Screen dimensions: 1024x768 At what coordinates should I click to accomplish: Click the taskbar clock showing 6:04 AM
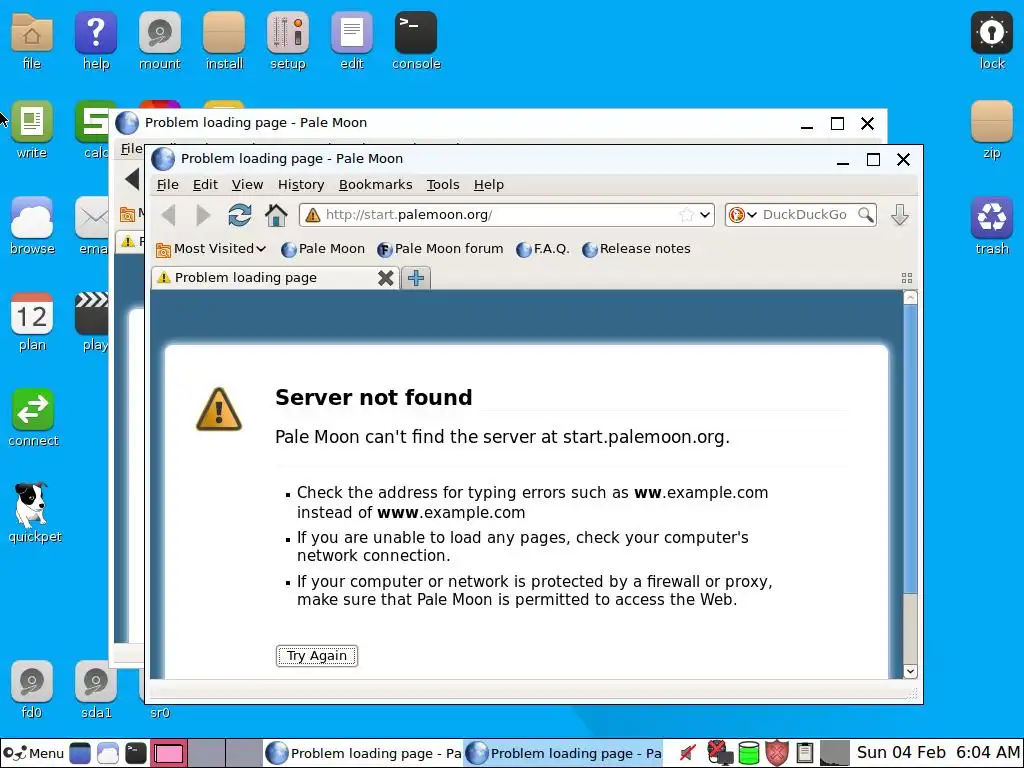tap(938, 753)
